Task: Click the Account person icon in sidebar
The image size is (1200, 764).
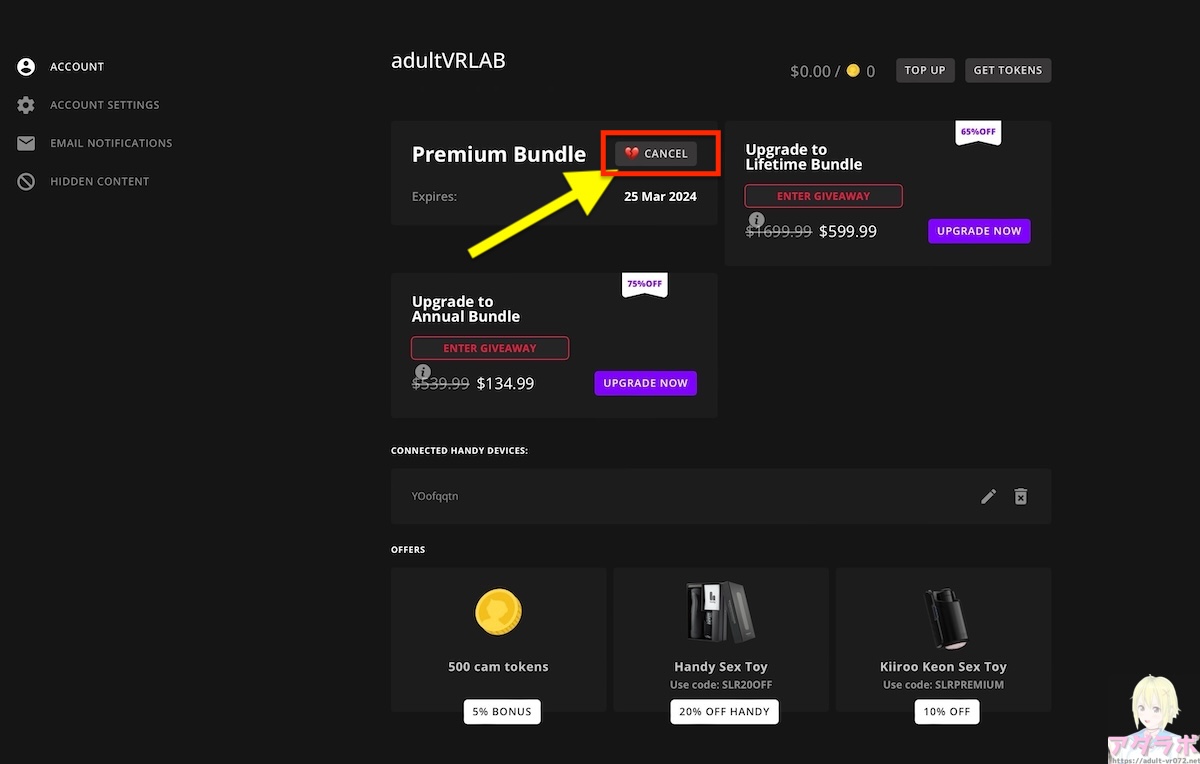Action: 26,67
